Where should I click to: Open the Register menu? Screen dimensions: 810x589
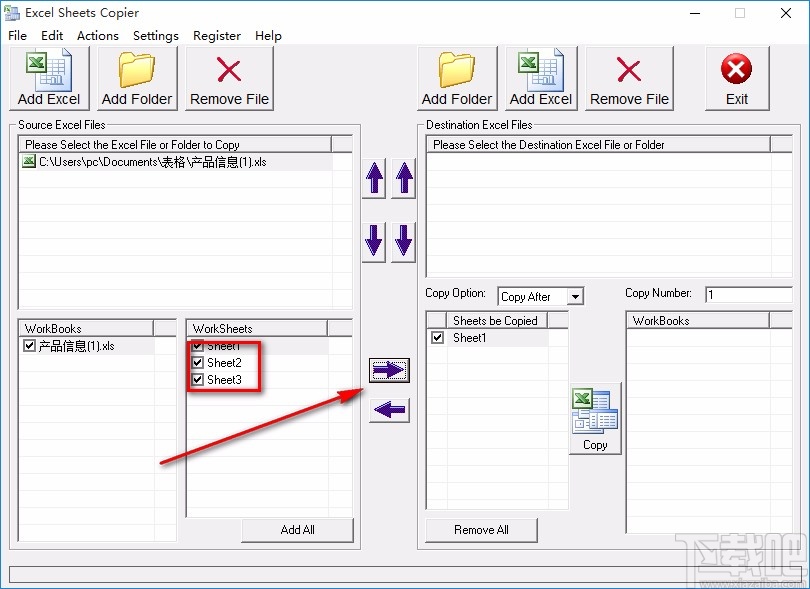[217, 35]
